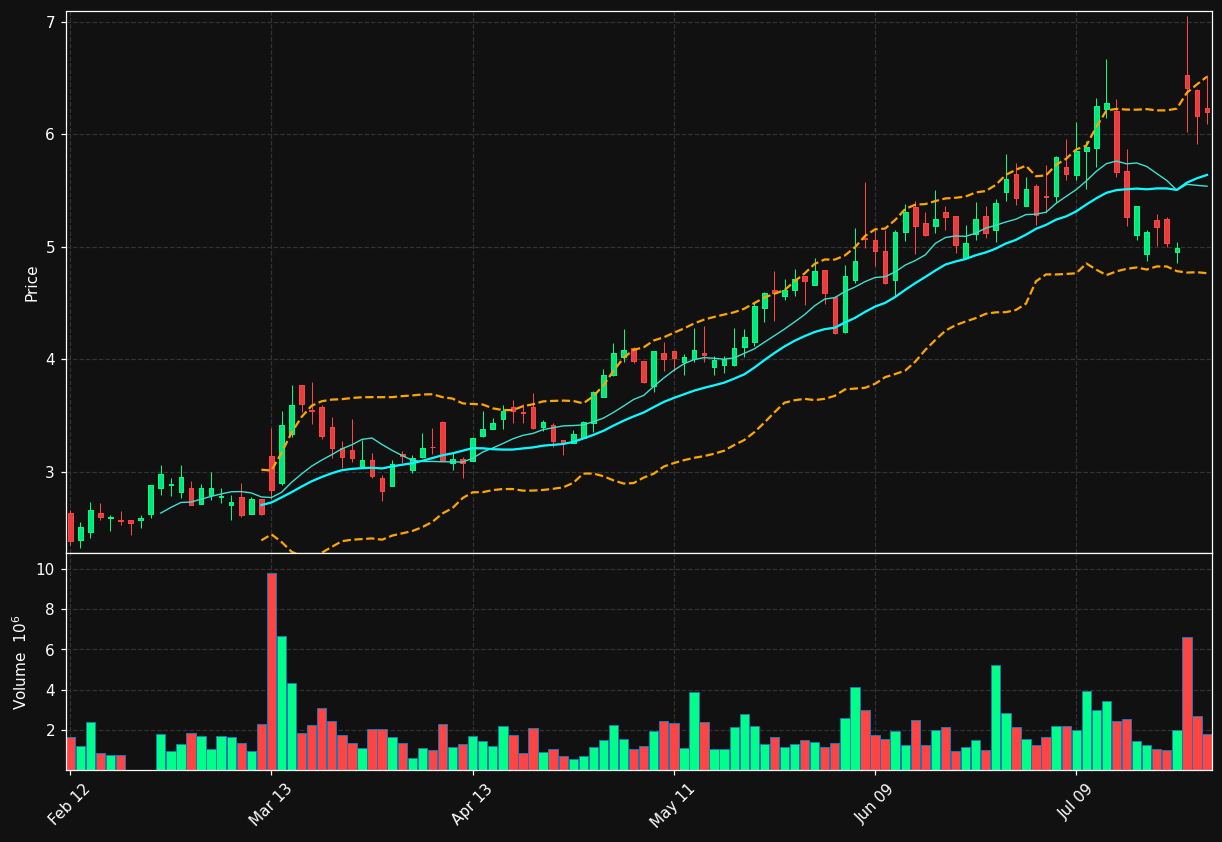Click price axis value 5
Viewport: 1222px width, 842px height.
[x=52, y=247]
